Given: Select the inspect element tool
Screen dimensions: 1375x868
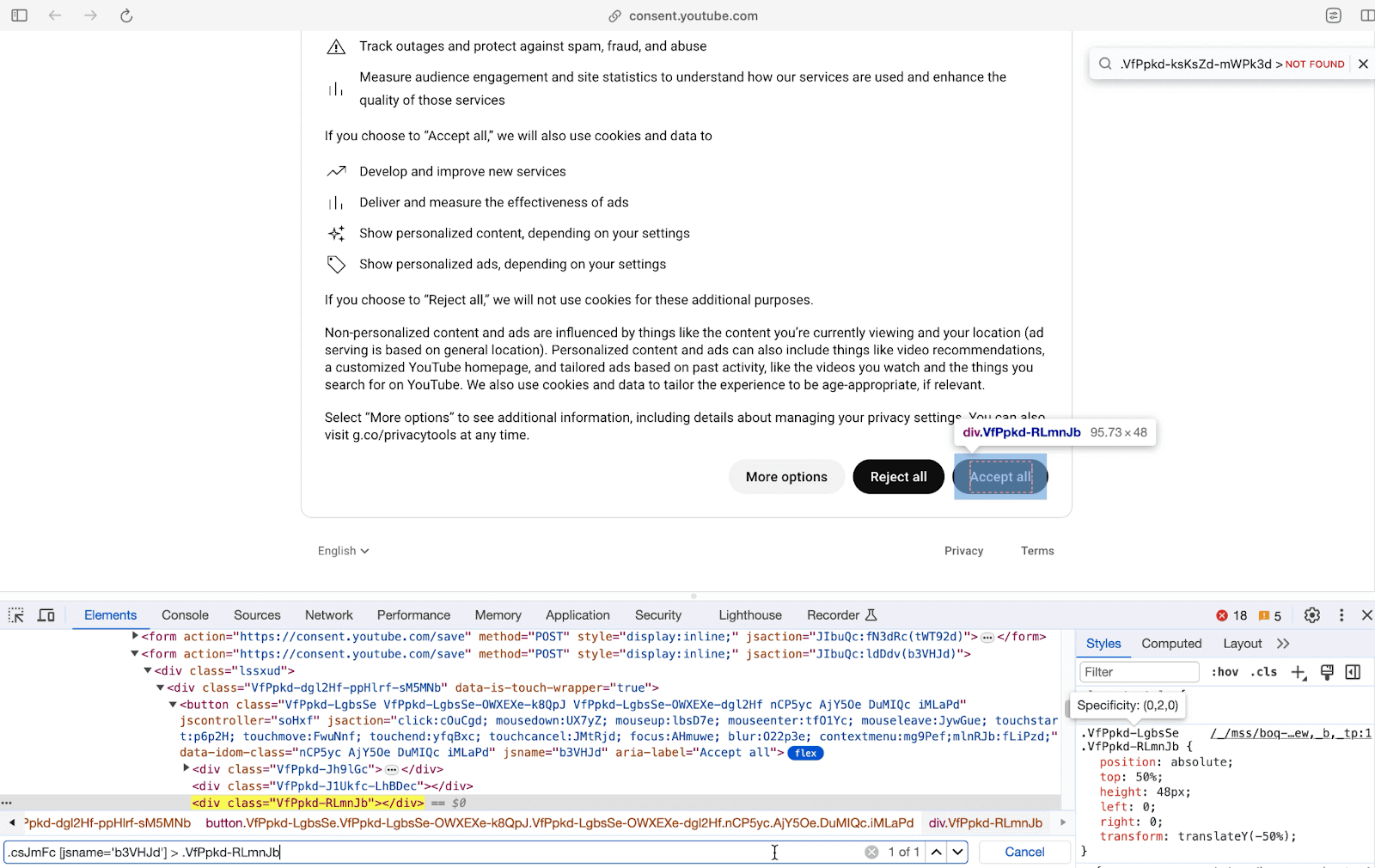Looking at the screenshot, I should [x=15, y=614].
